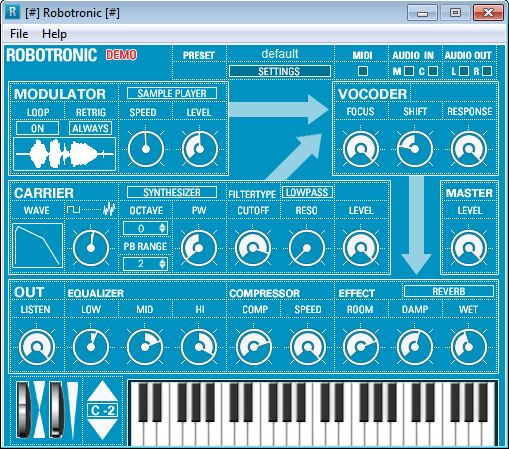
Task: Open the REVERB effect selector
Action: tap(449, 291)
